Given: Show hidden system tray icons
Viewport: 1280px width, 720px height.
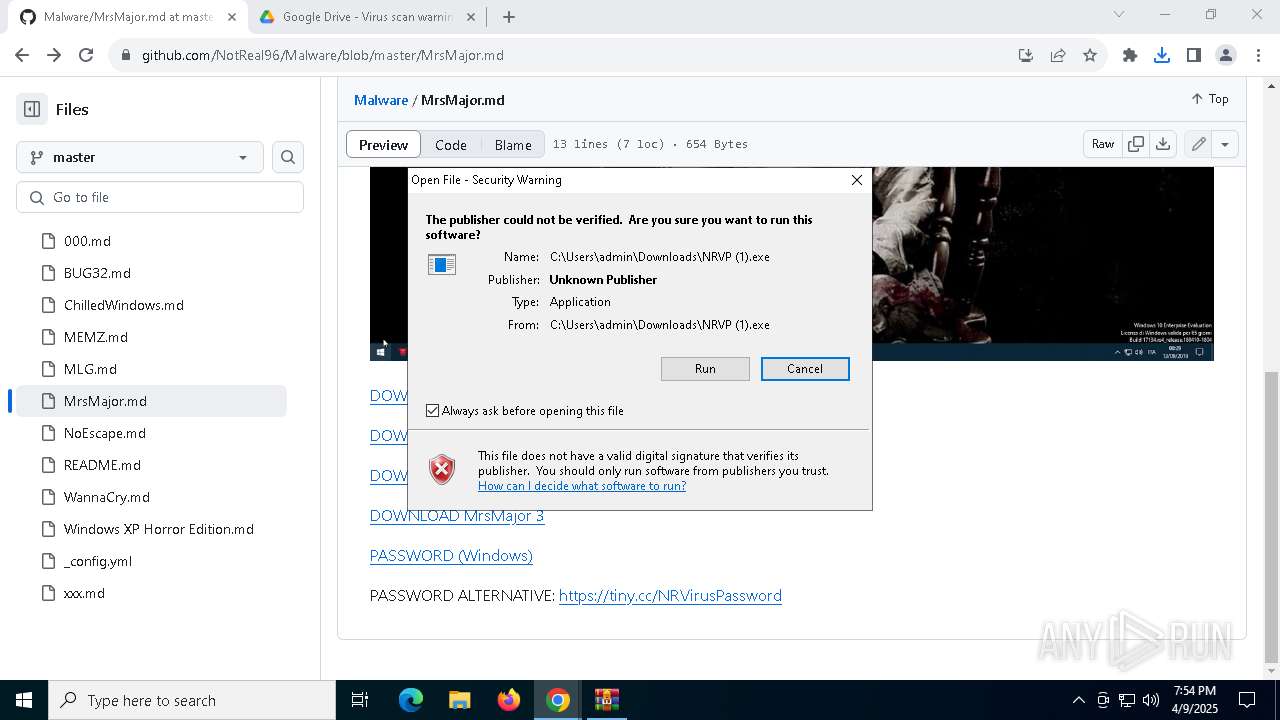Looking at the screenshot, I should coord(1078,700).
